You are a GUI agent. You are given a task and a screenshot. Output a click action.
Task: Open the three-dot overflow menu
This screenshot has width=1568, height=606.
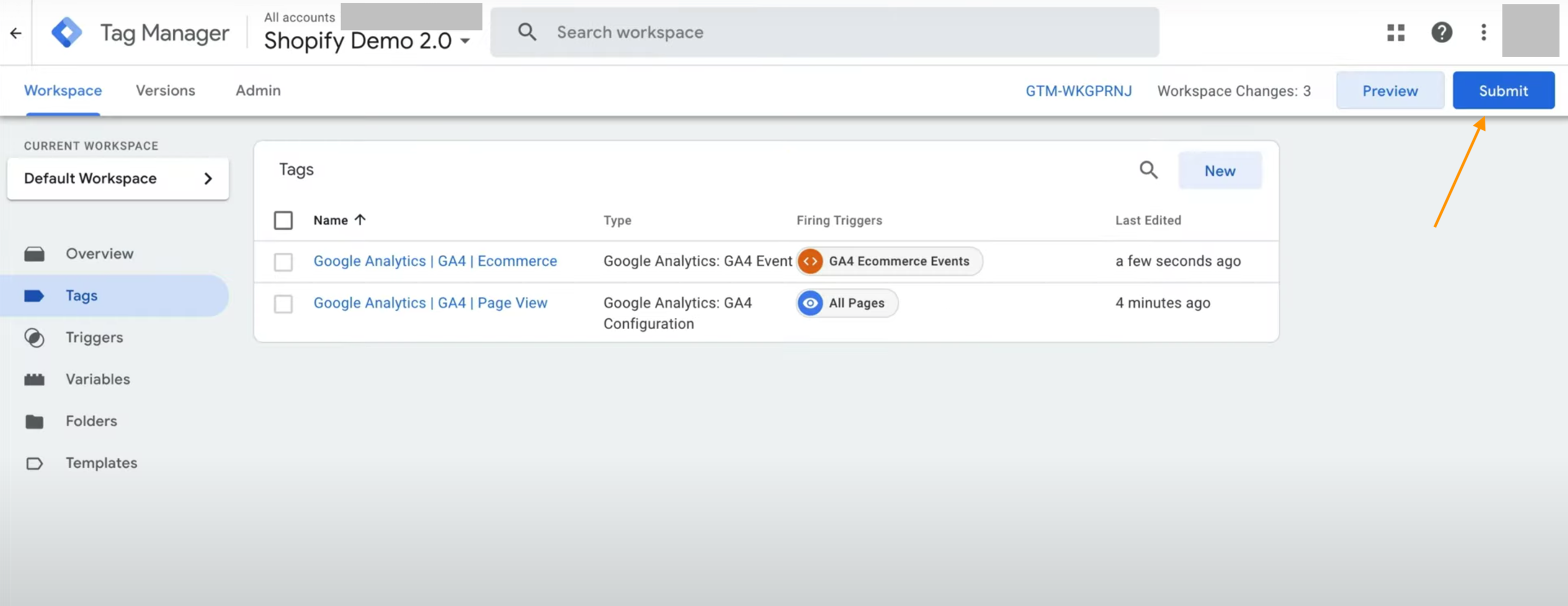1483,32
